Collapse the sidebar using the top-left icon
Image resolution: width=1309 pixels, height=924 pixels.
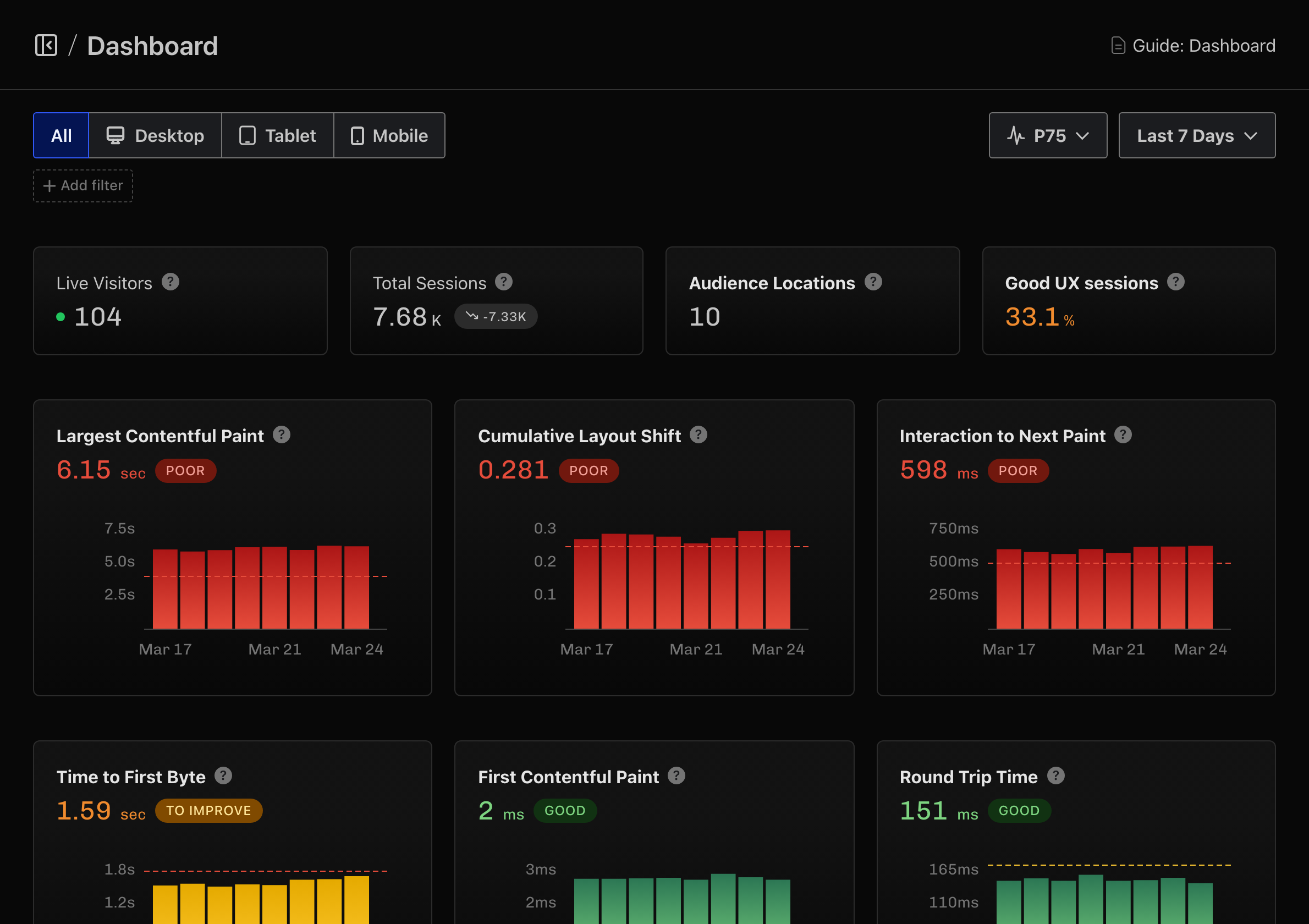(47, 45)
